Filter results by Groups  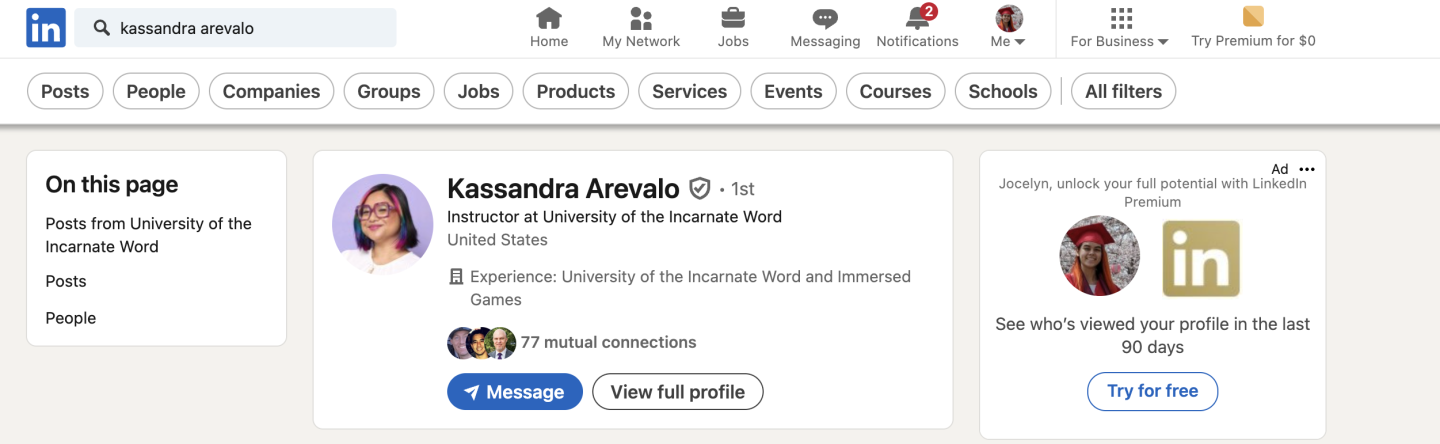(x=389, y=91)
